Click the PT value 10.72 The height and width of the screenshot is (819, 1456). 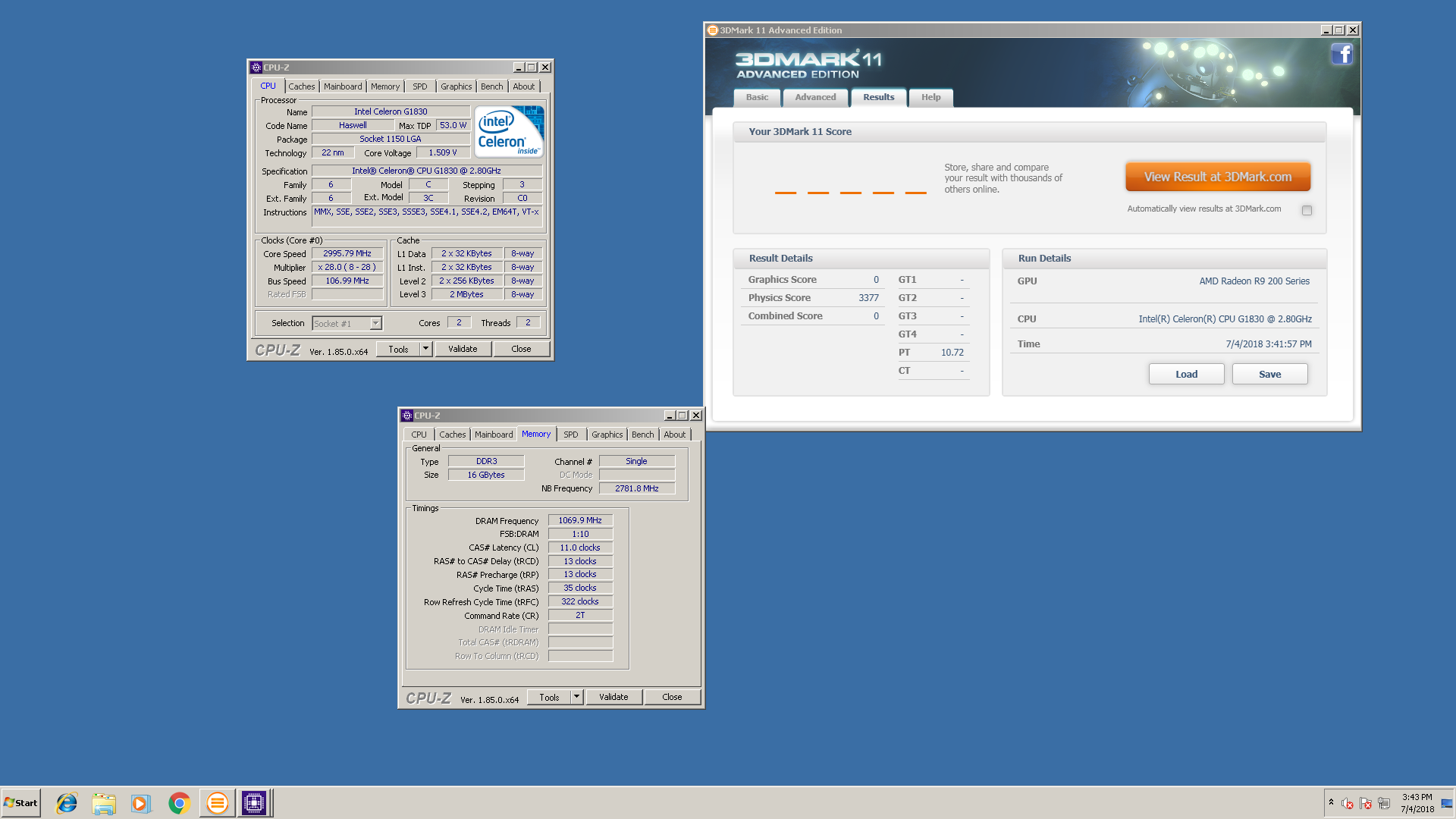(952, 353)
